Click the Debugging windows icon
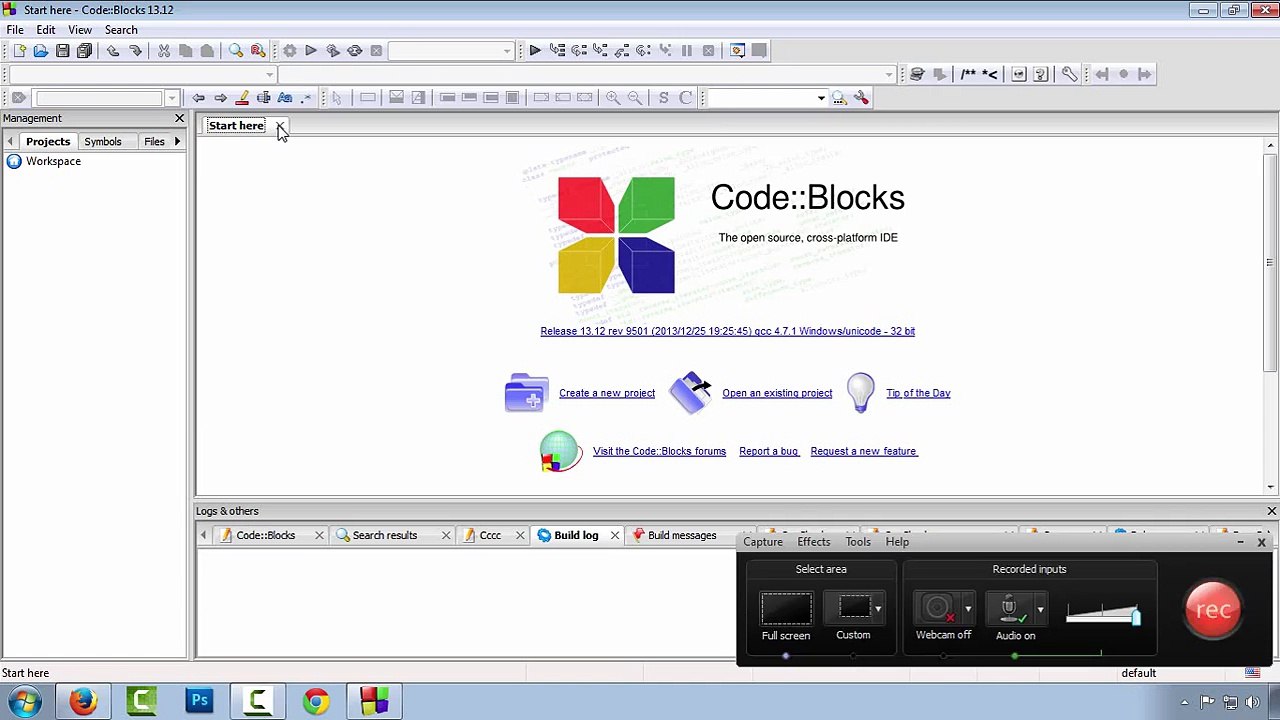This screenshot has height=720, width=1280. [737, 51]
